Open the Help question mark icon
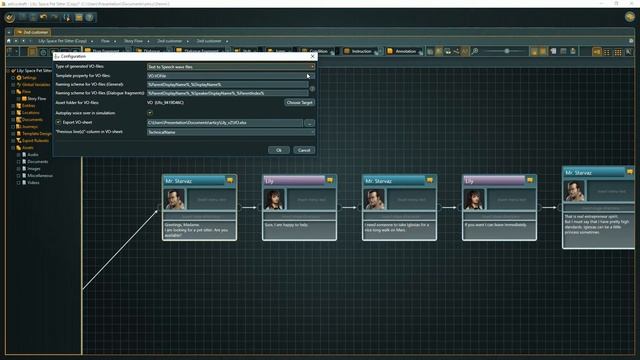640x360 pixels. coord(90,17)
